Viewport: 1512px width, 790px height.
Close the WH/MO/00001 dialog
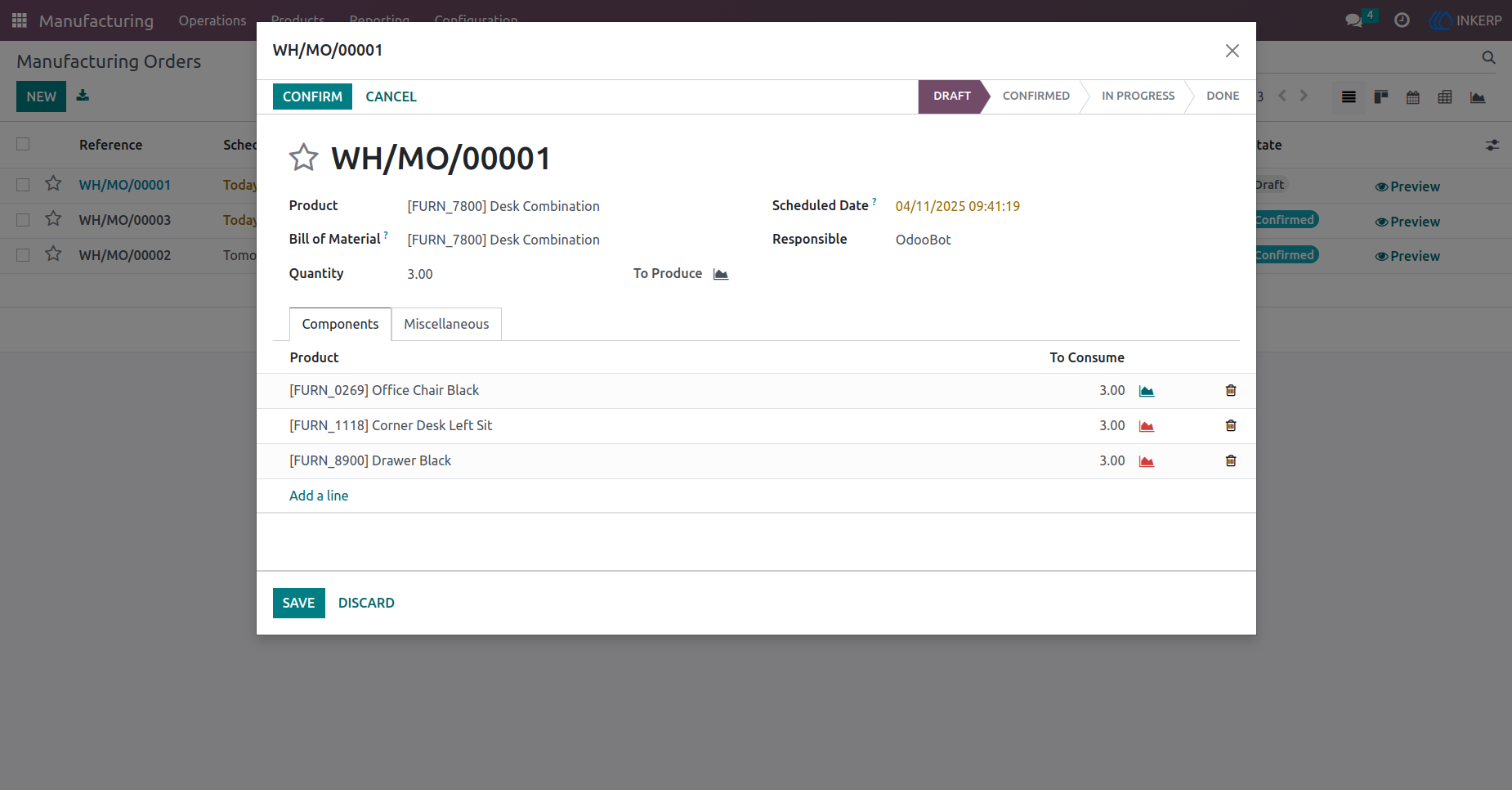point(1232,51)
